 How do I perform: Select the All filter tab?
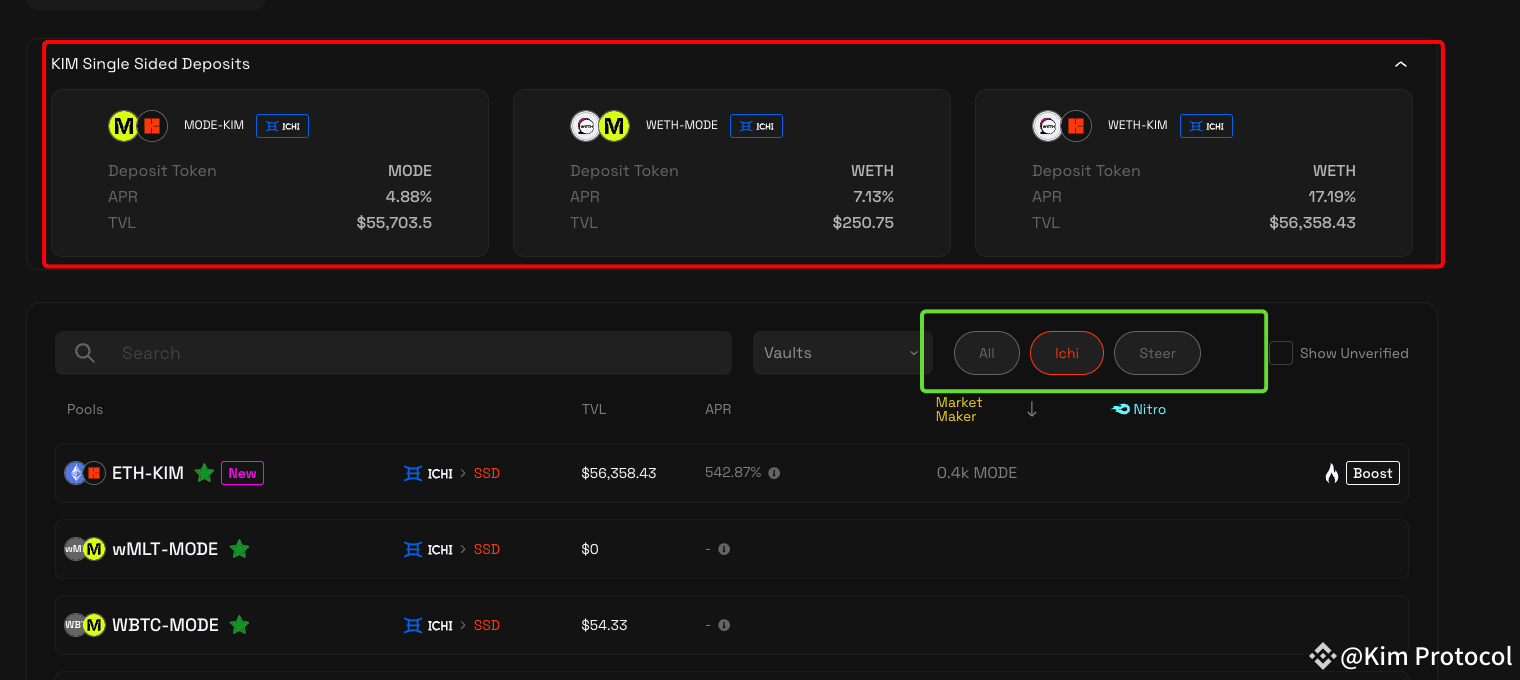(987, 353)
